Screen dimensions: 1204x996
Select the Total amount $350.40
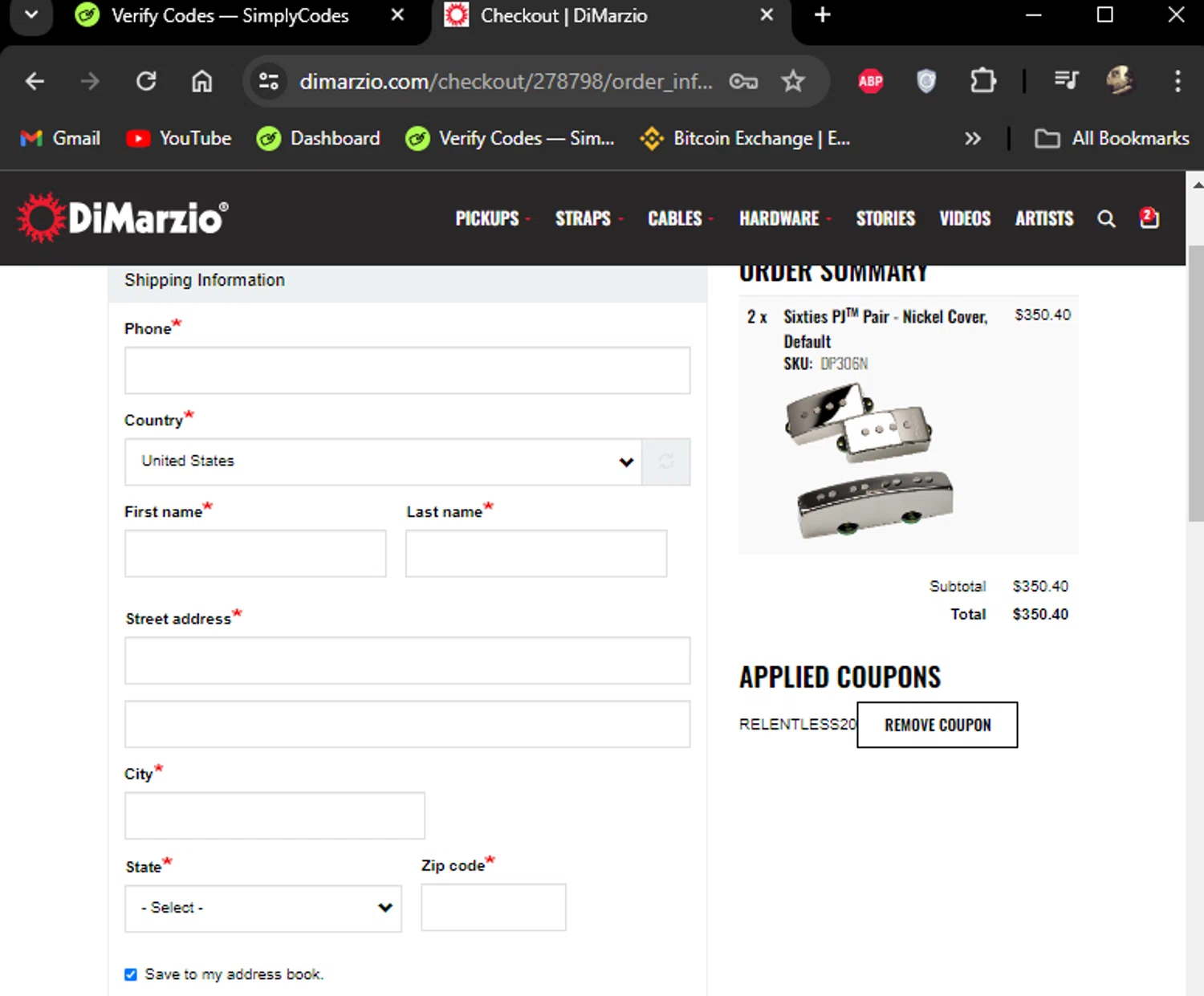pos(1040,614)
